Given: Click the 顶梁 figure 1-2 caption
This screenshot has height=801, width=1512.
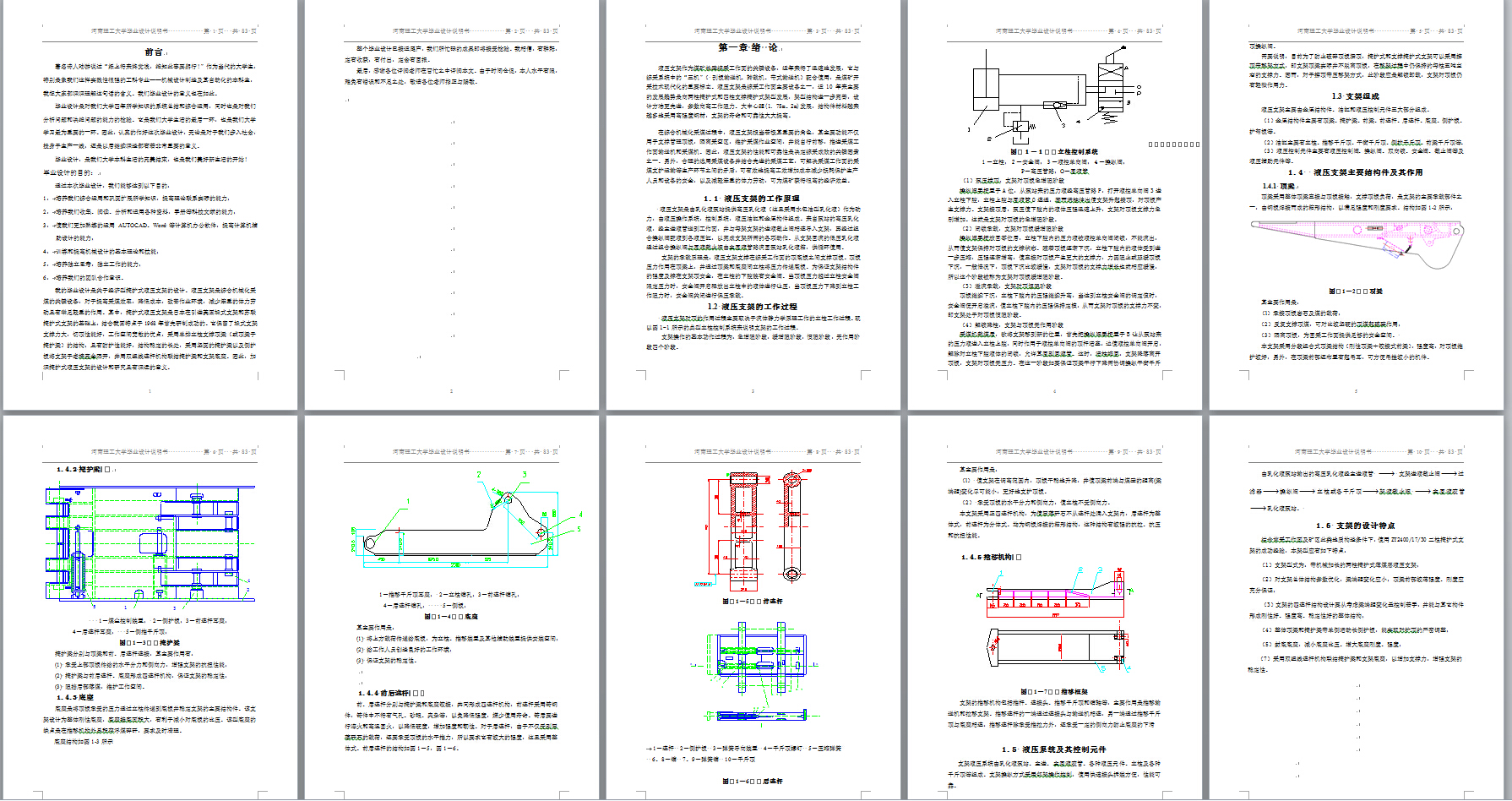Looking at the screenshot, I should pos(1355,292).
